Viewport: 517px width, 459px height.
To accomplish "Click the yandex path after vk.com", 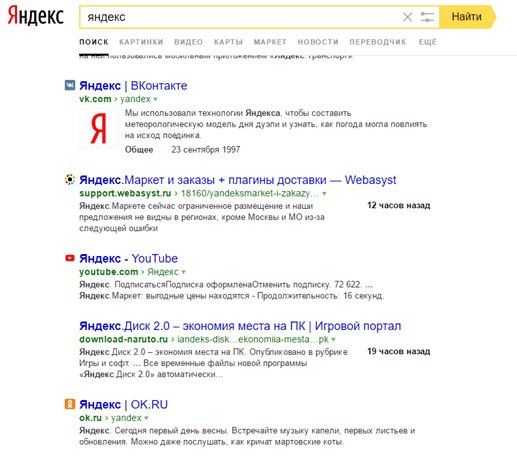I will (x=135, y=99).
